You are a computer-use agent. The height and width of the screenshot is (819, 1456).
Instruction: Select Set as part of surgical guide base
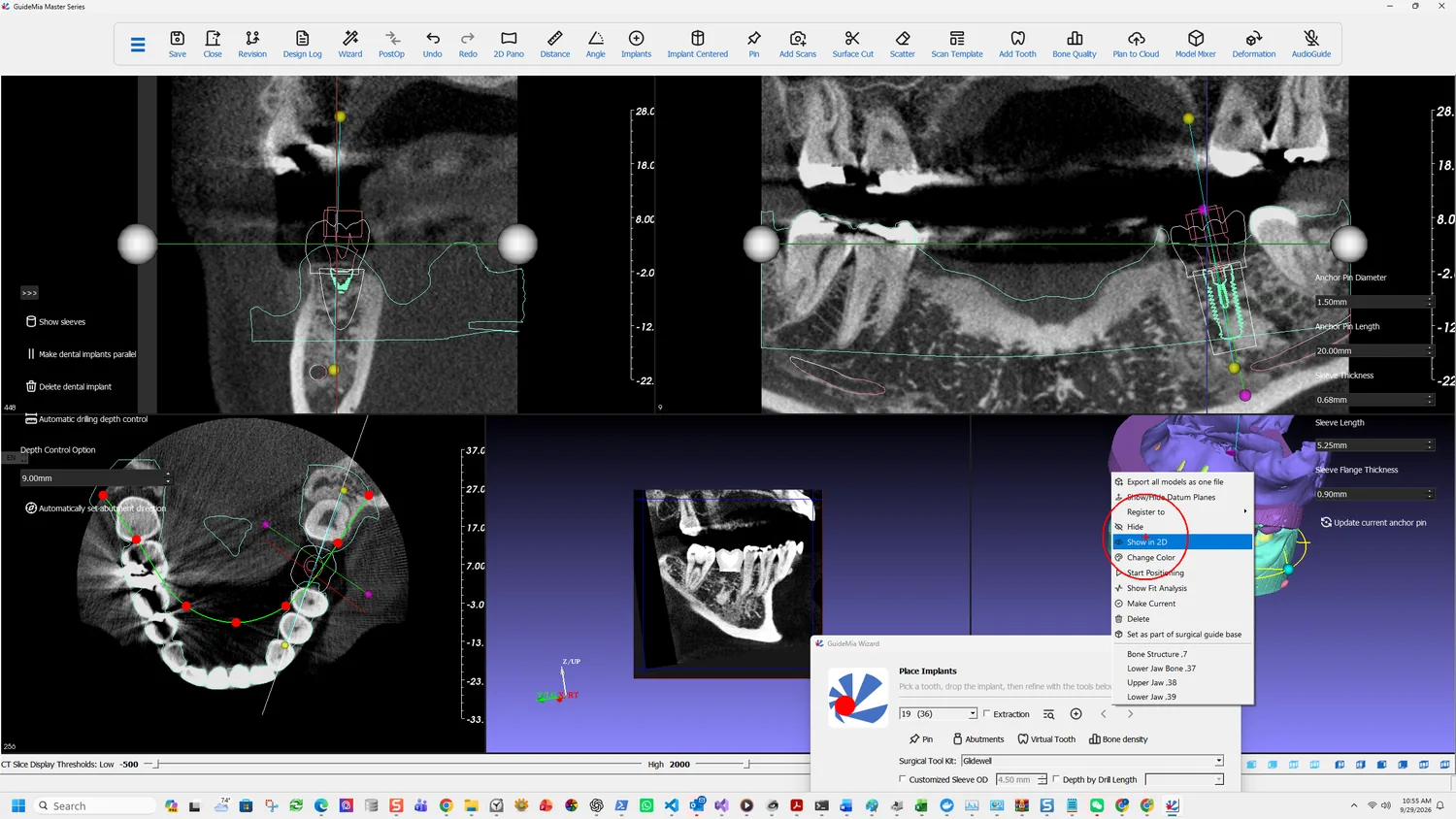click(x=1182, y=635)
